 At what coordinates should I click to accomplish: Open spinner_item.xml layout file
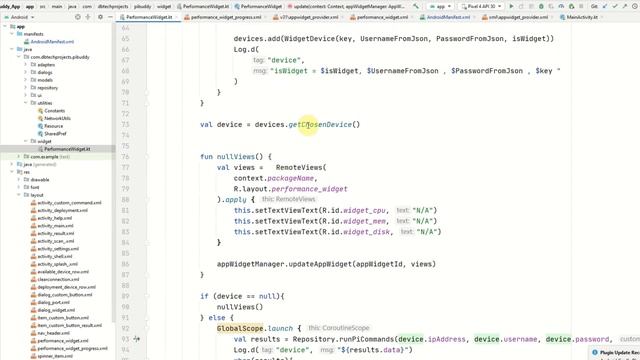[x=55, y=356]
